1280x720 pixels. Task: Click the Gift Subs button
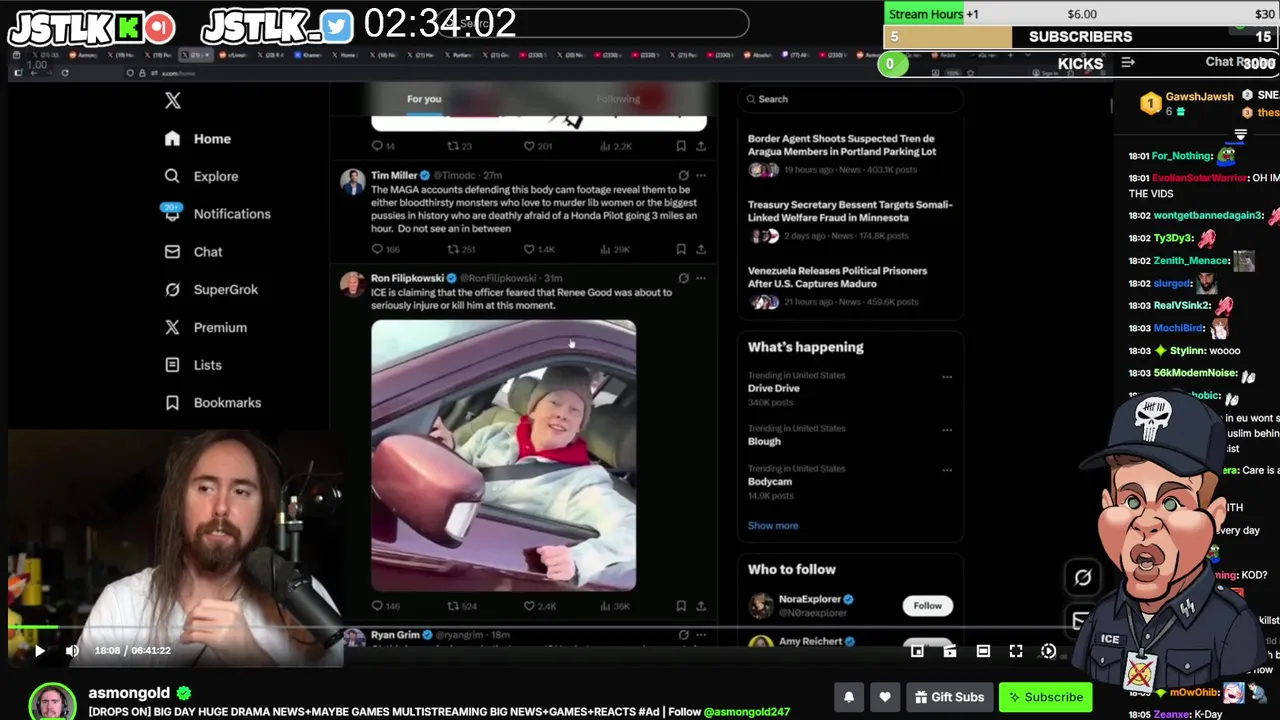coord(950,697)
